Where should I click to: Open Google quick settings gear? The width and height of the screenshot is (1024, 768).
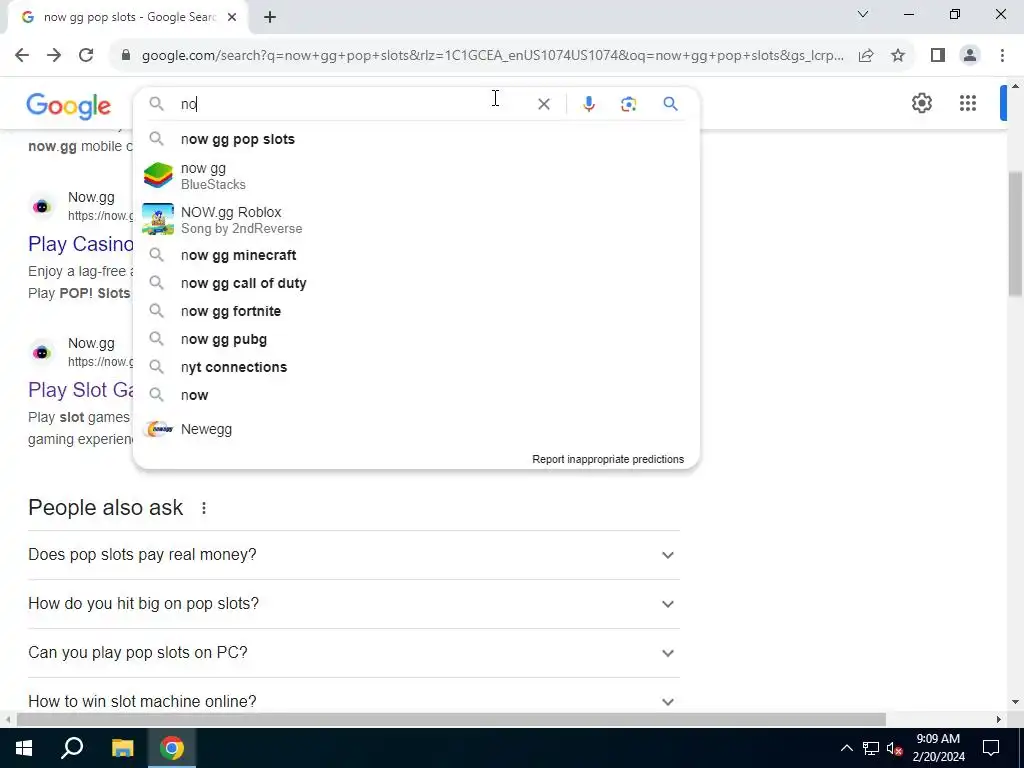pyautogui.click(x=921, y=103)
